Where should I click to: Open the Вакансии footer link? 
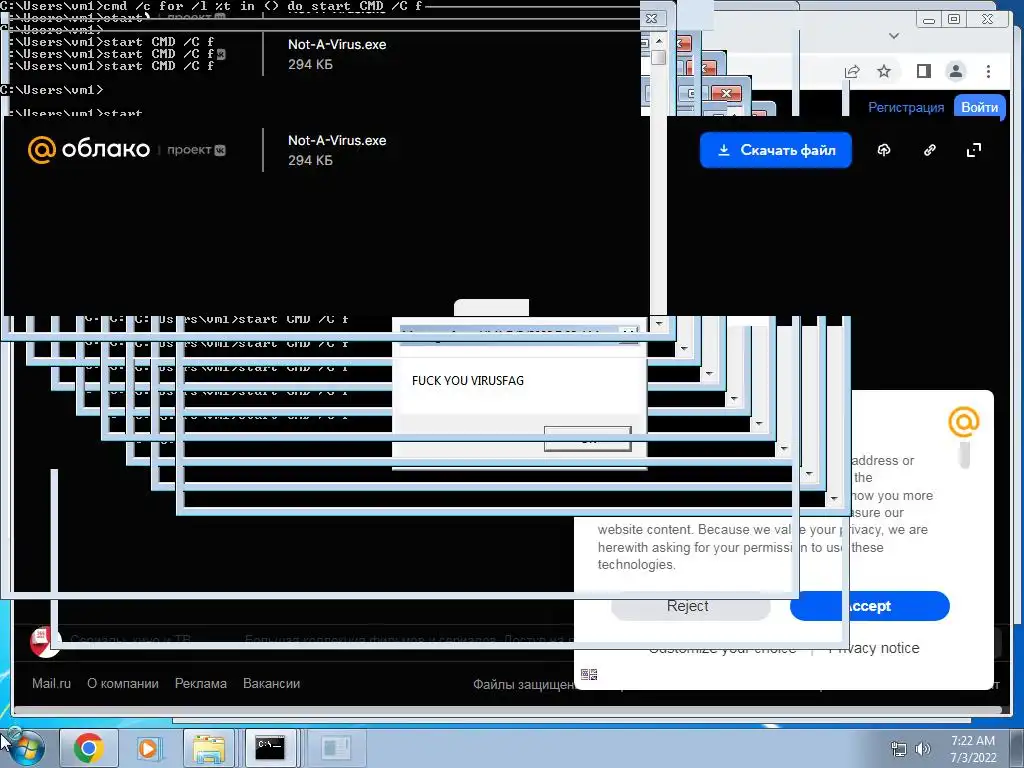click(271, 683)
